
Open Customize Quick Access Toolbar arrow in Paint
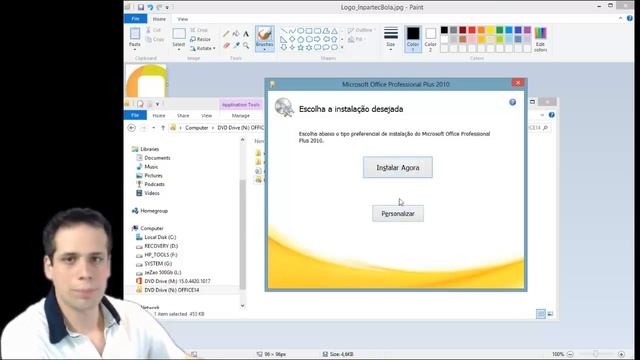pyautogui.click(x=167, y=7)
